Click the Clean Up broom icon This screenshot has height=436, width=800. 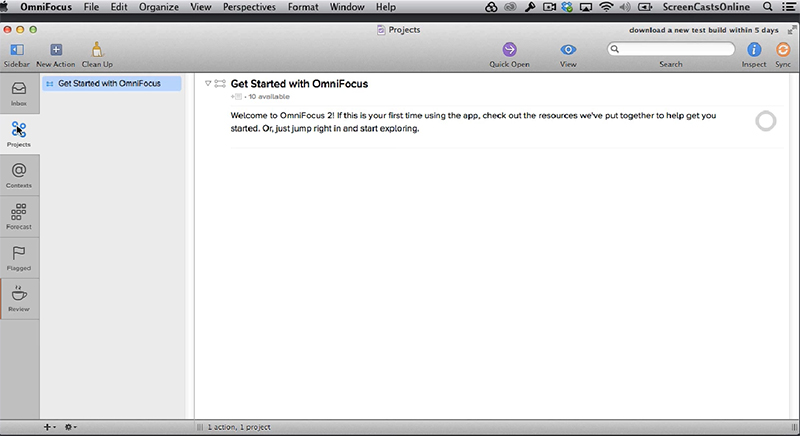click(x=97, y=51)
